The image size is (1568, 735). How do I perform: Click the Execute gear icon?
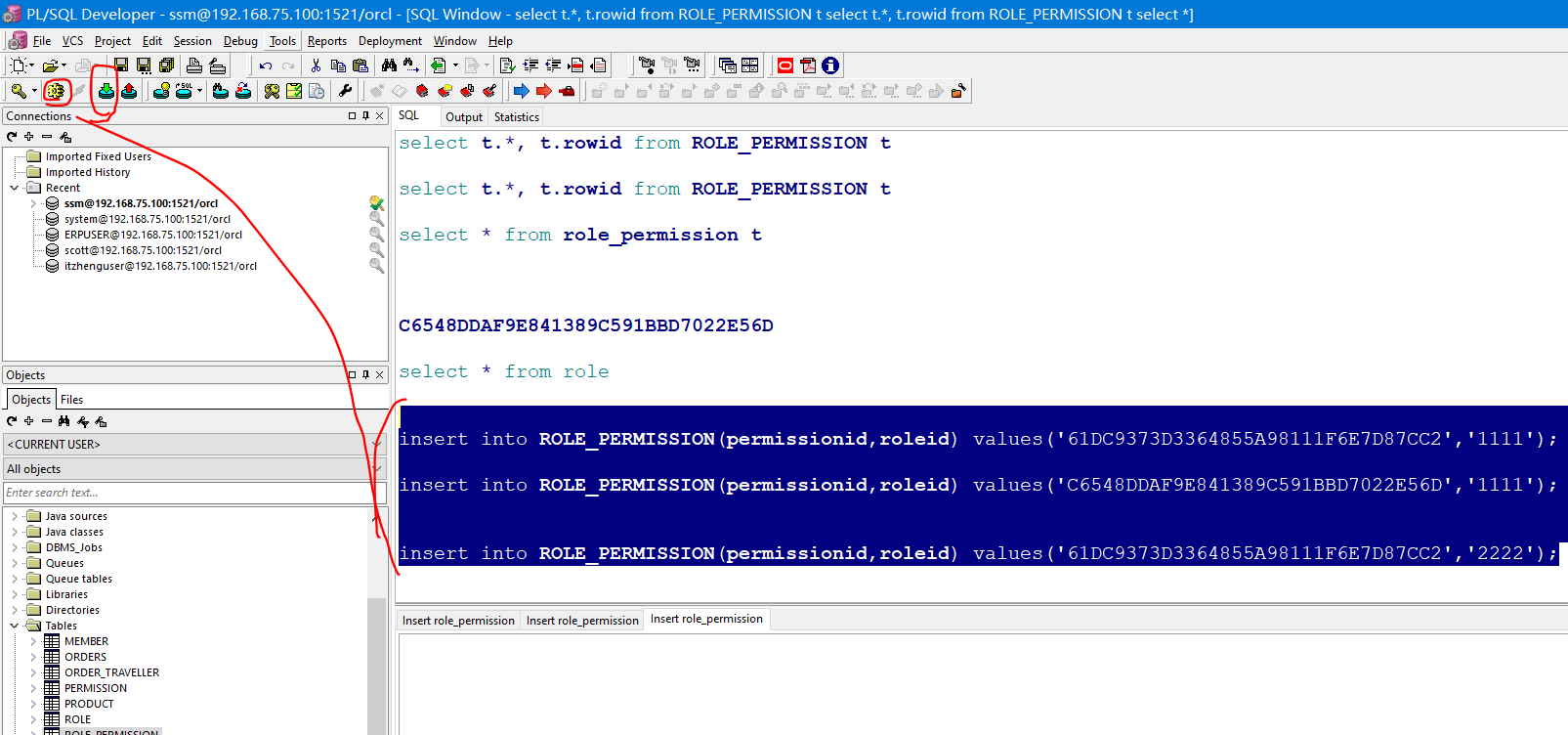pos(56,91)
